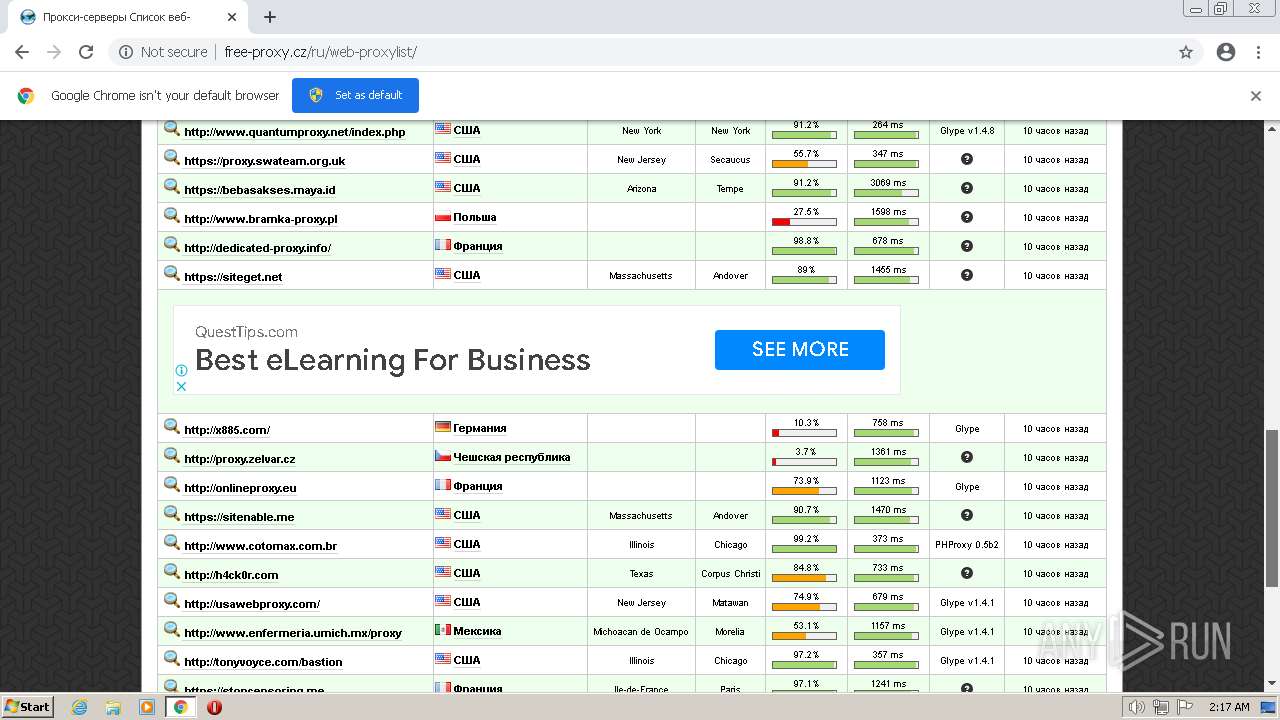Image resolution: width=1280 pixels, height=720 pixels.
Task: Click the 99.2% uptime bar for cotomax
Action: pos(805,548)
